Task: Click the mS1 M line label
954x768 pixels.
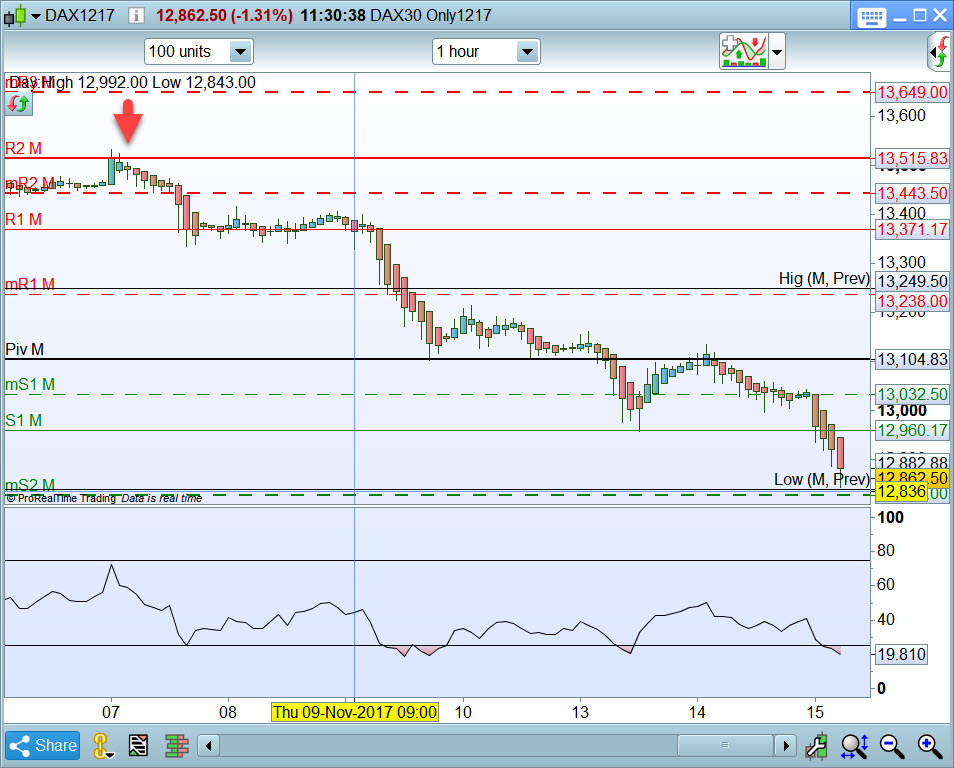Action: point(30,385)
